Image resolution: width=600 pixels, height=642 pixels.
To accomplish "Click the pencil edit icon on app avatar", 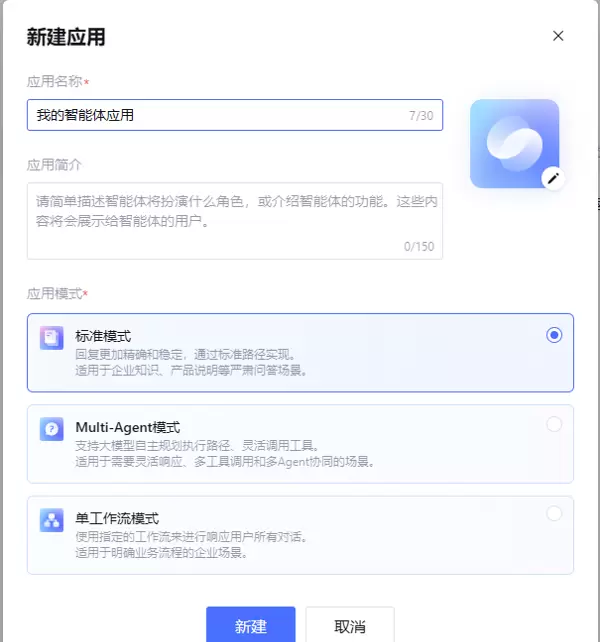I will pos(553,179).
